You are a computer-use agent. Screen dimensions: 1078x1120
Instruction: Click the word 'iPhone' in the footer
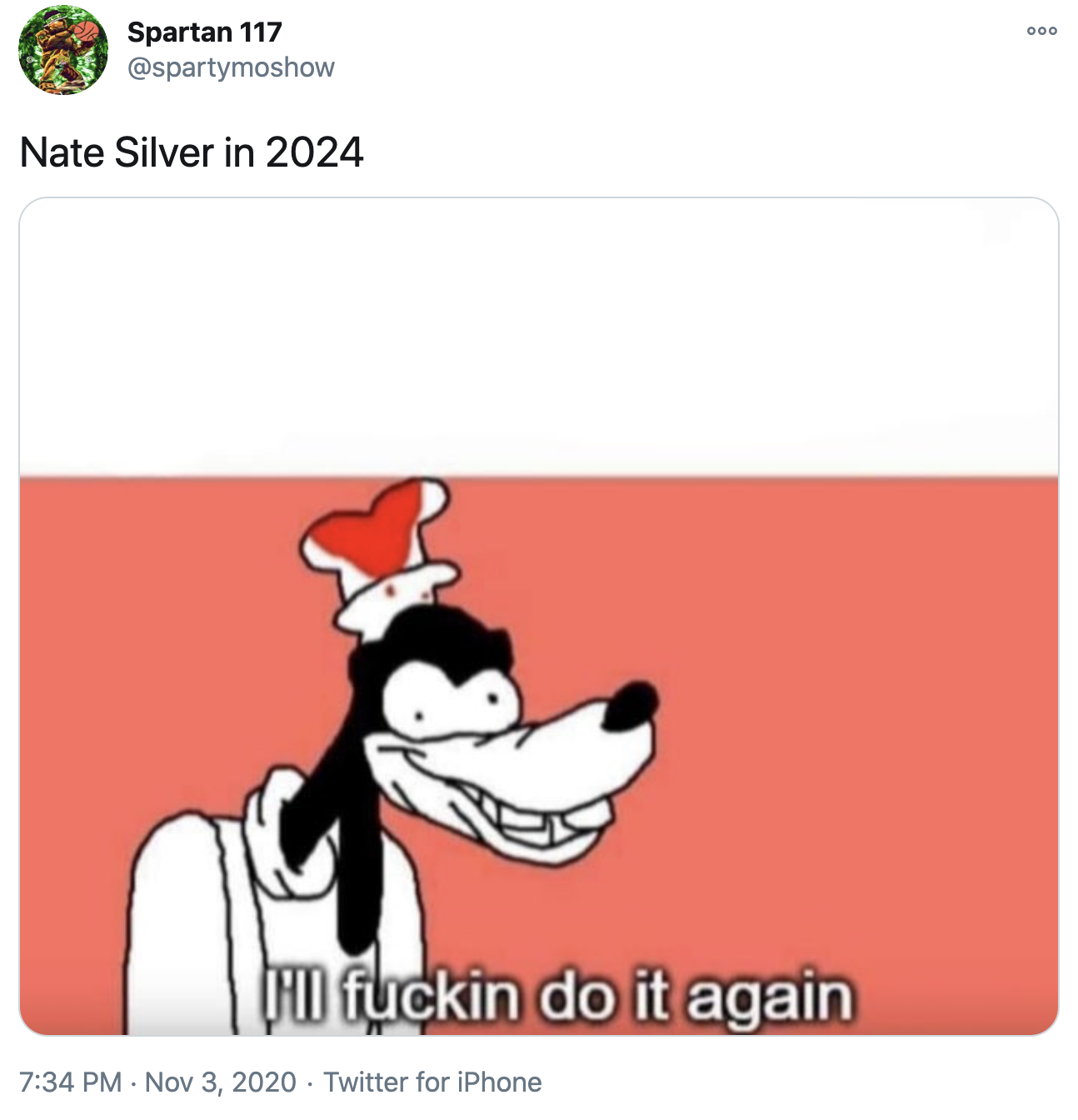pos(500,1082)
